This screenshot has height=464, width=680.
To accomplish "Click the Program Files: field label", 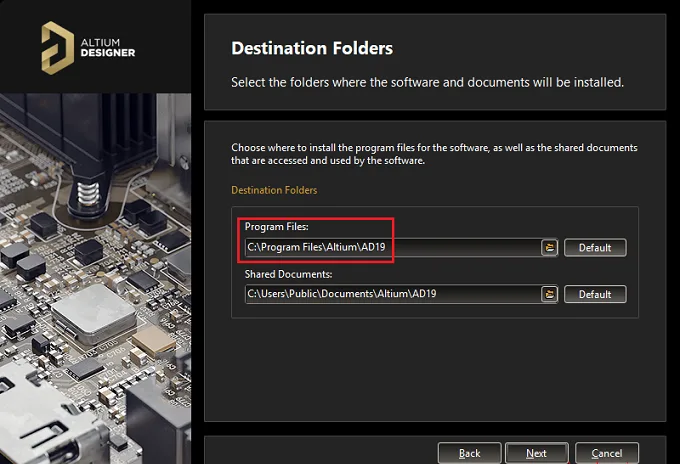I will [276, 226].
